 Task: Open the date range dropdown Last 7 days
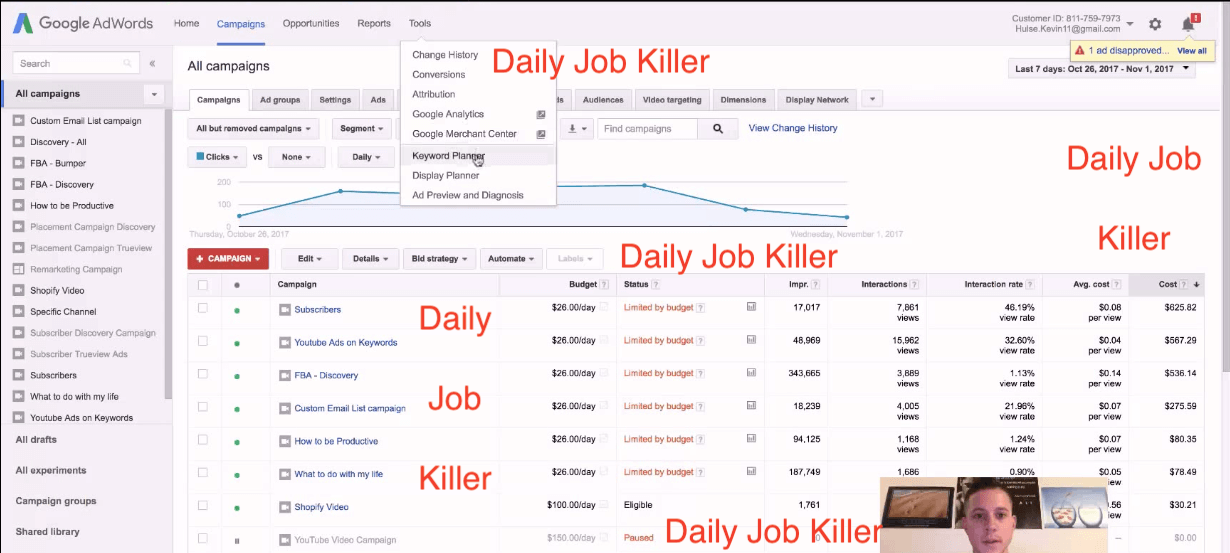point(1102,69)
